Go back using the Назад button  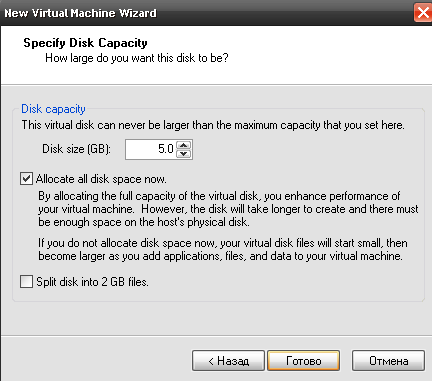click(228, 361)
